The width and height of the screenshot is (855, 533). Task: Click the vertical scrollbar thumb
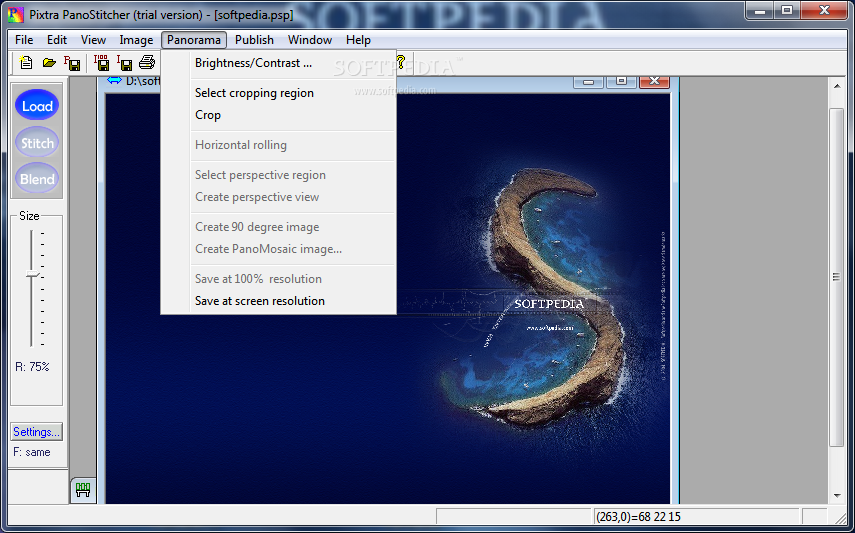[x=836, y=277]
